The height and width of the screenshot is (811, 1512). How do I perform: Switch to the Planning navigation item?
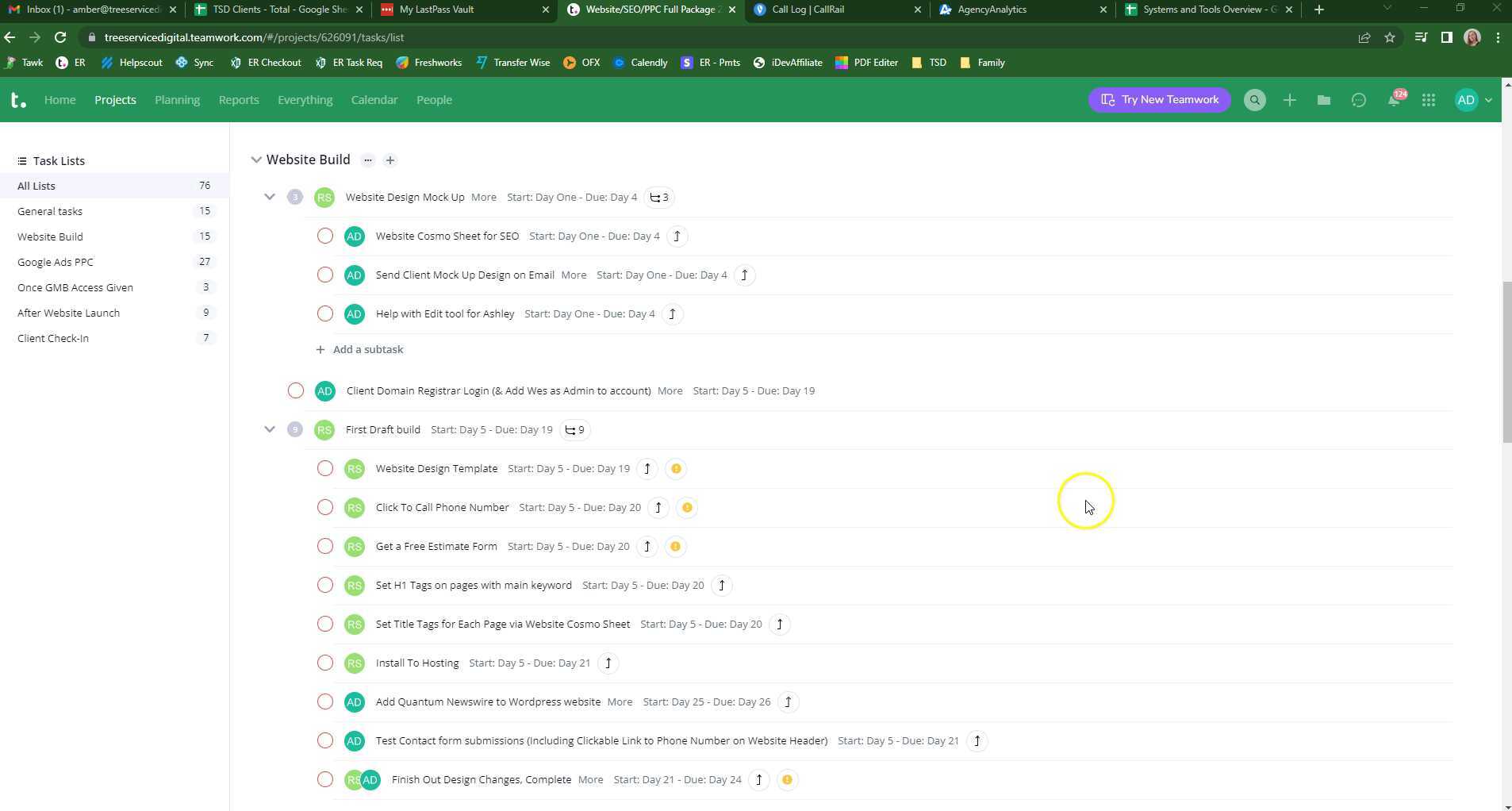tap(177, 99)
